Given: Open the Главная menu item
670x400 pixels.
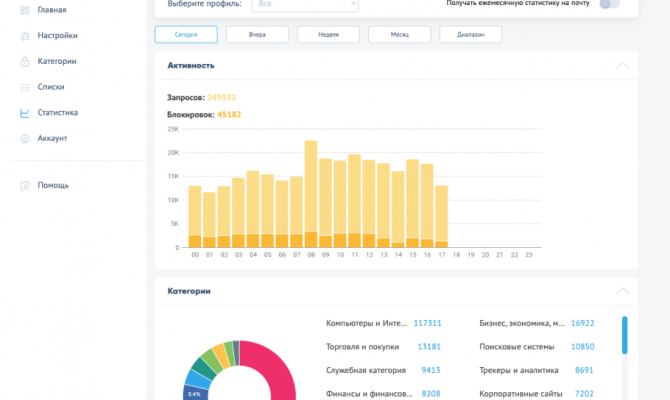Looking at the screenshot, I should tap(52, 10).
